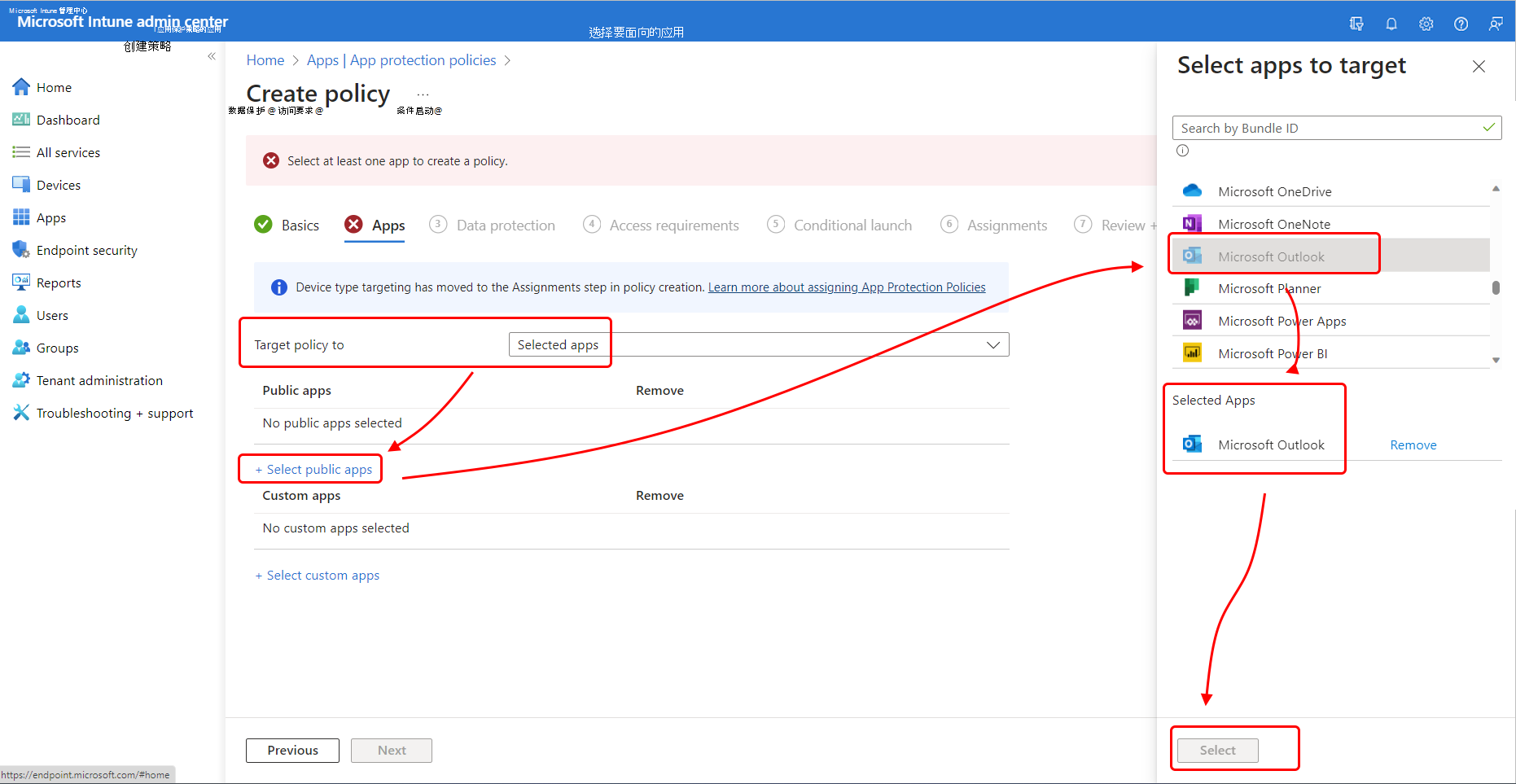Open the Devices sidebar icon
Screen dimensions: 1516x784
click(x=21, y=185)
